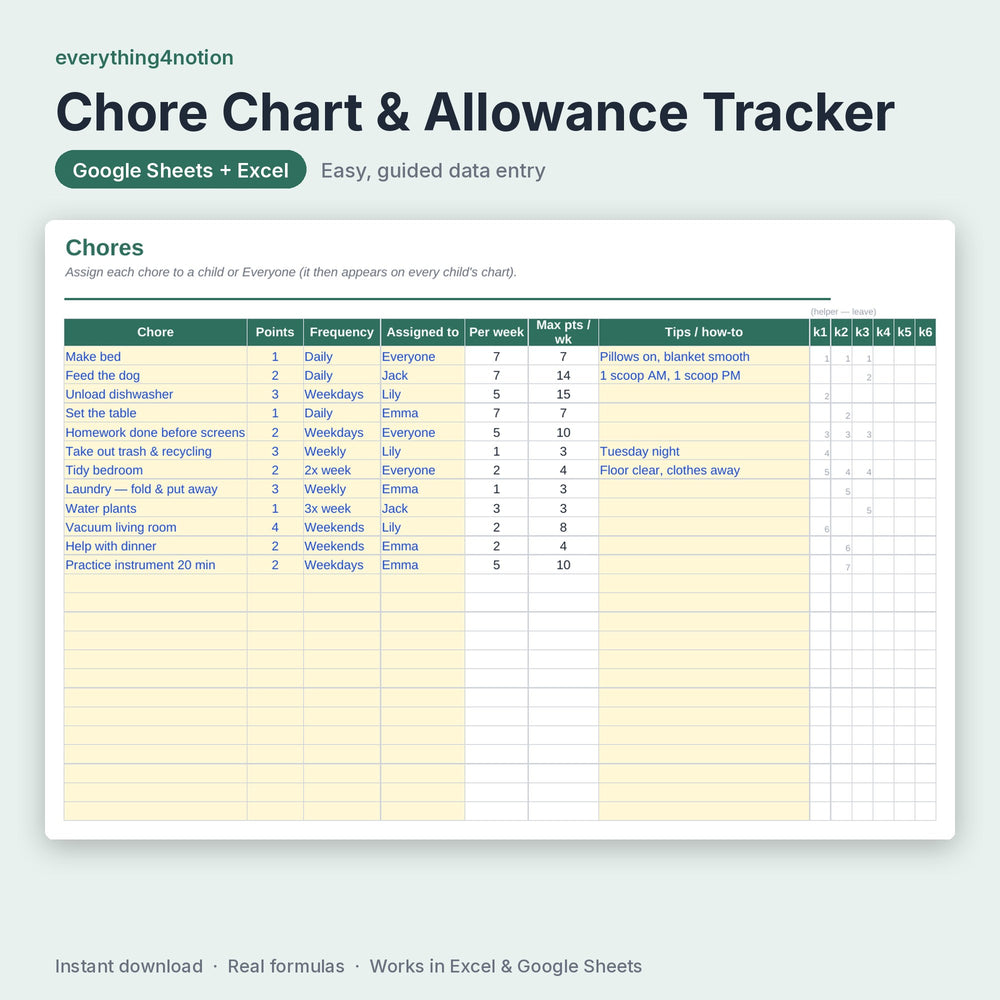Viewport: 1000px width, 1000px height.
Task: Click the k4 helper column header
Action: [x=883, y=332]
